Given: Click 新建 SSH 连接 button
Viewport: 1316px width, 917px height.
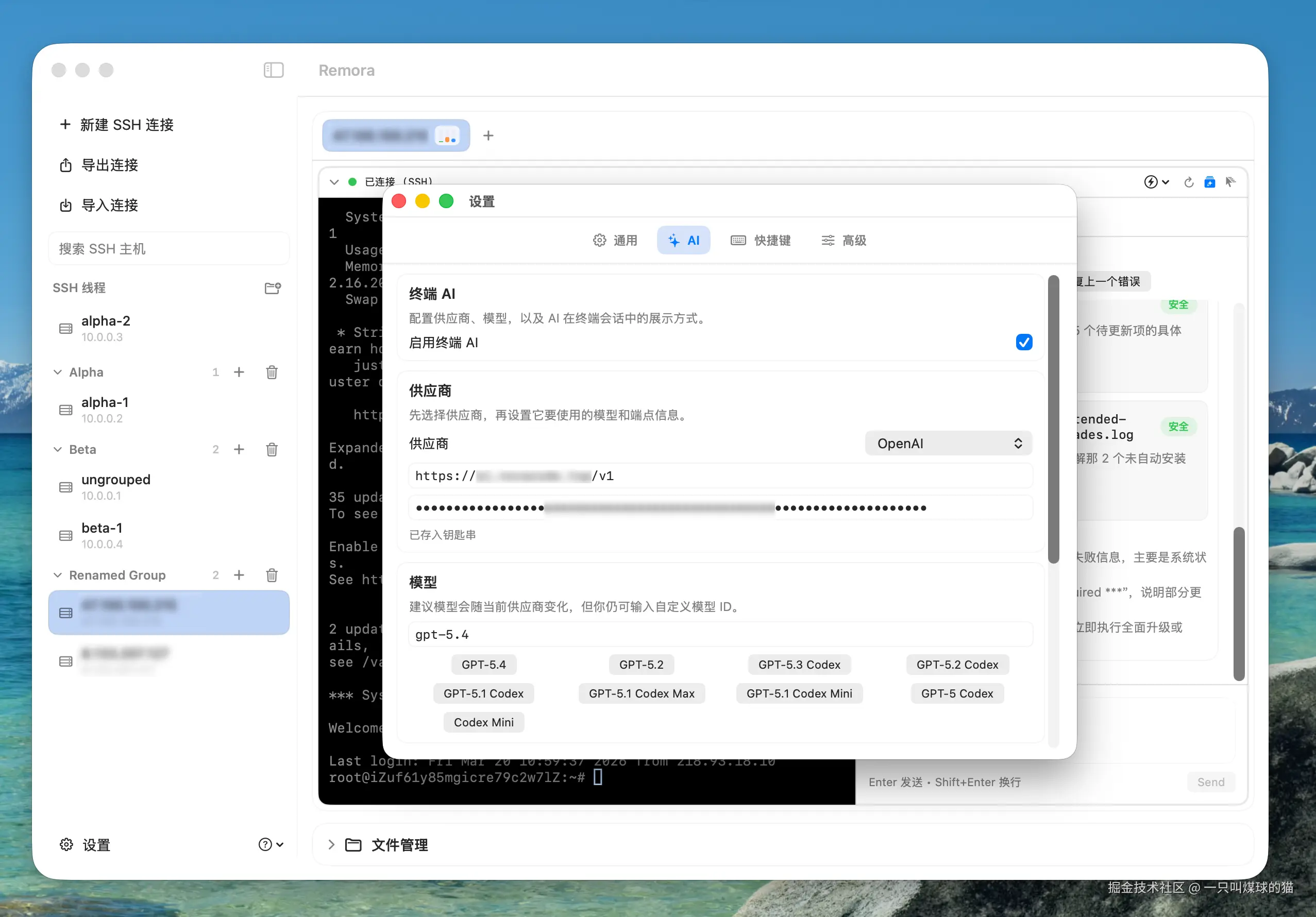Looking at the screenshot, I should tap(117, 125).
